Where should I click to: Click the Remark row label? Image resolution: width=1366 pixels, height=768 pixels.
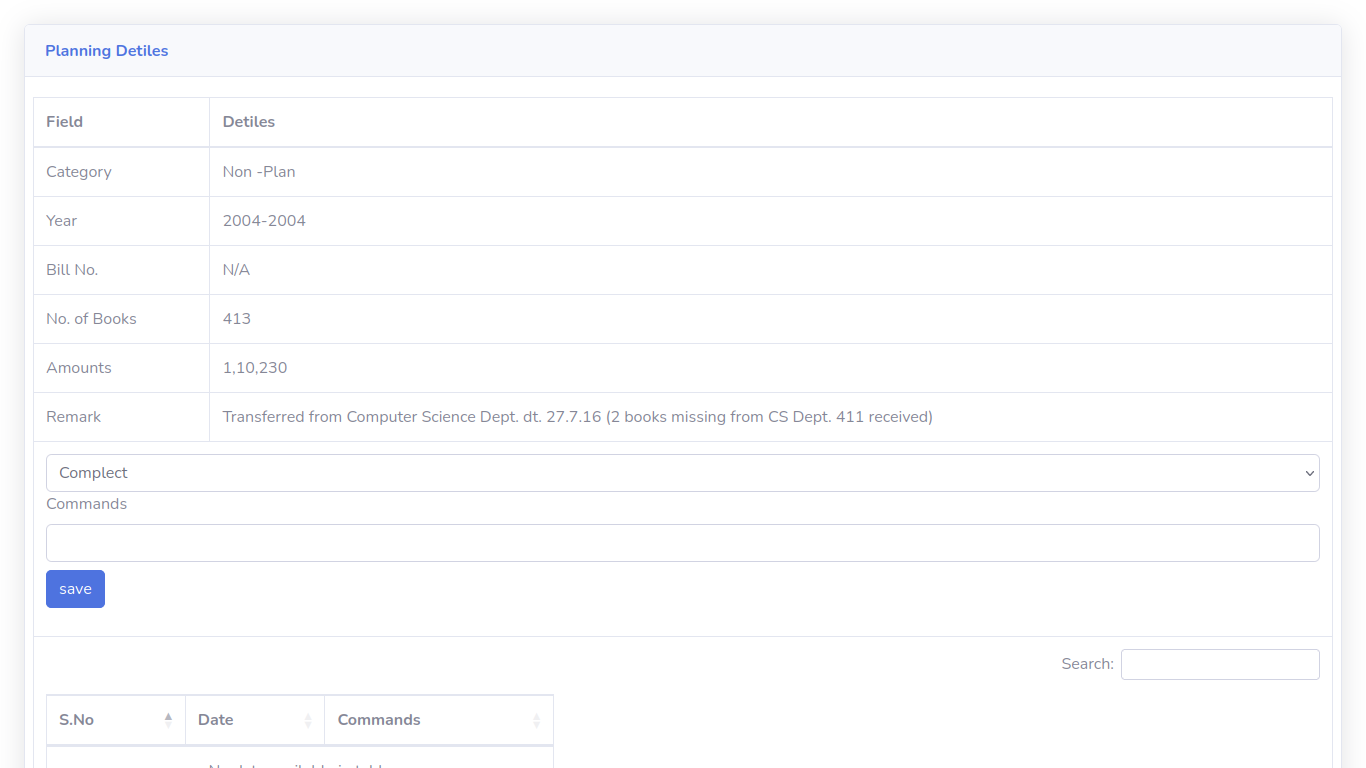(x=73, y=417)
